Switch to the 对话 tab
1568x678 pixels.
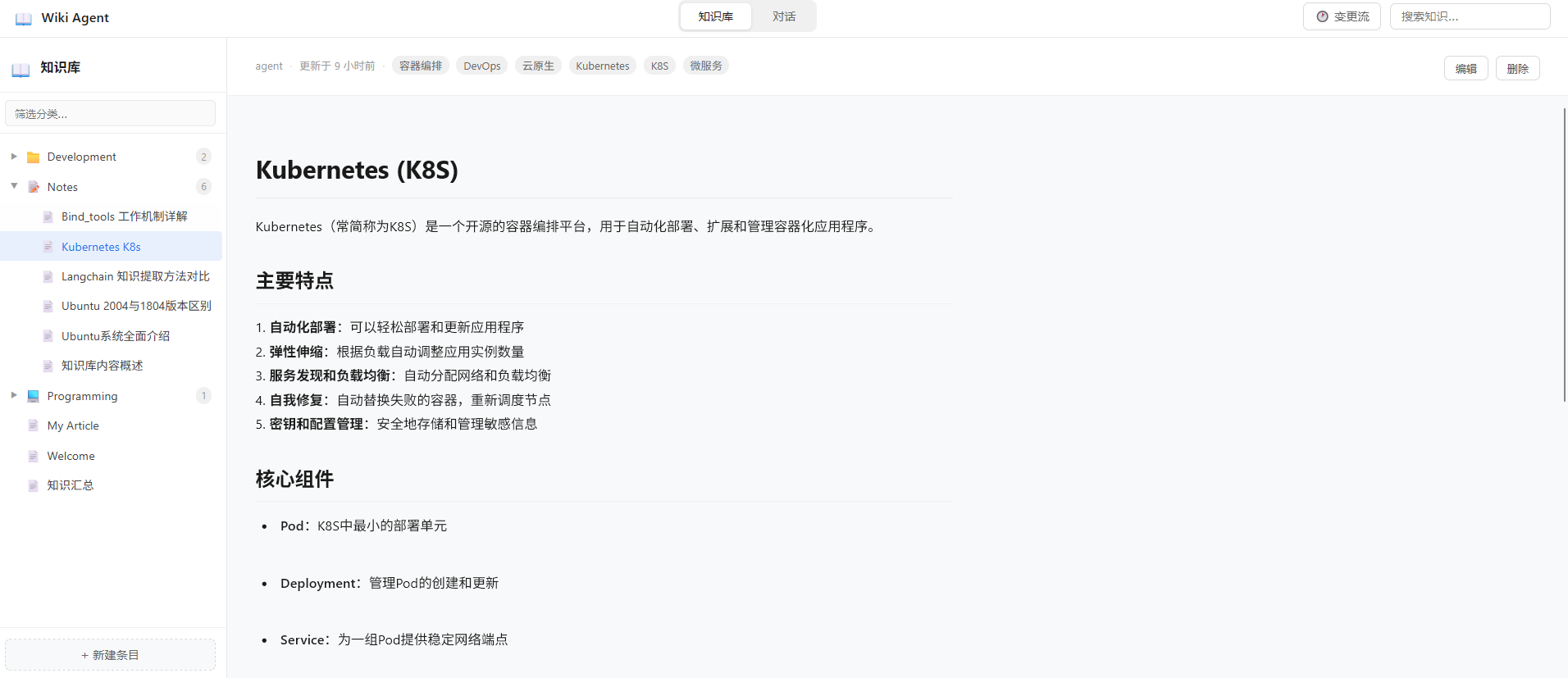coord(784,16)
